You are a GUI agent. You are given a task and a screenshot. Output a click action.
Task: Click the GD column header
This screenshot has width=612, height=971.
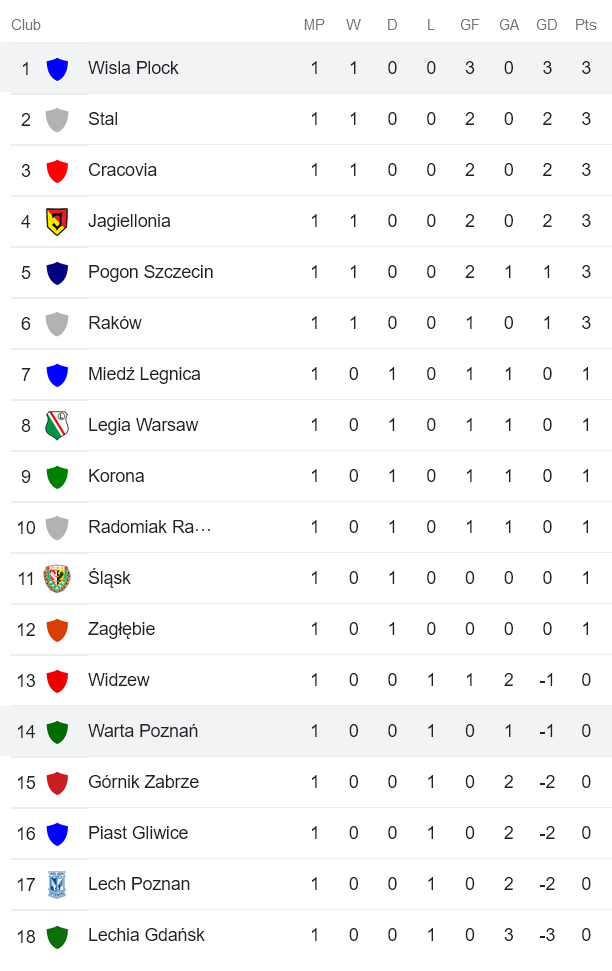pyautogui.click(x=547, y=25)
